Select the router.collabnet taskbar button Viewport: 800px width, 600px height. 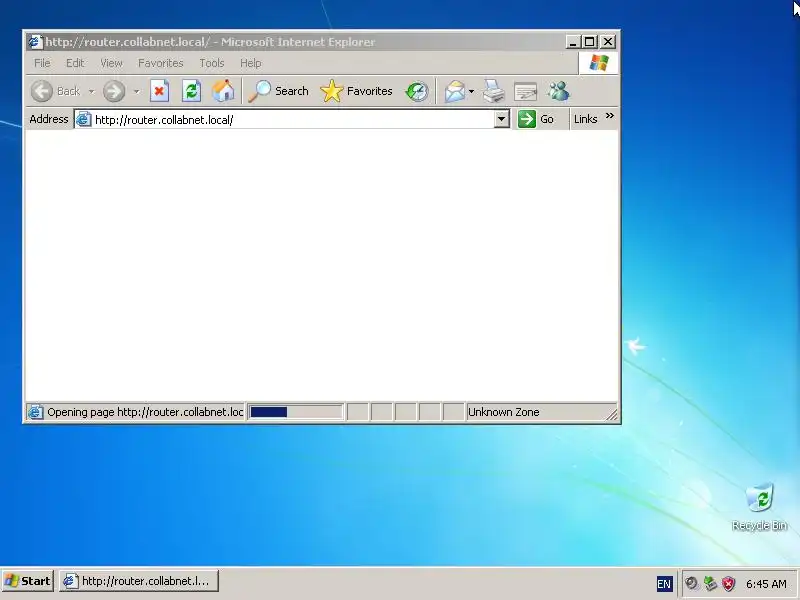pos(139,581)
